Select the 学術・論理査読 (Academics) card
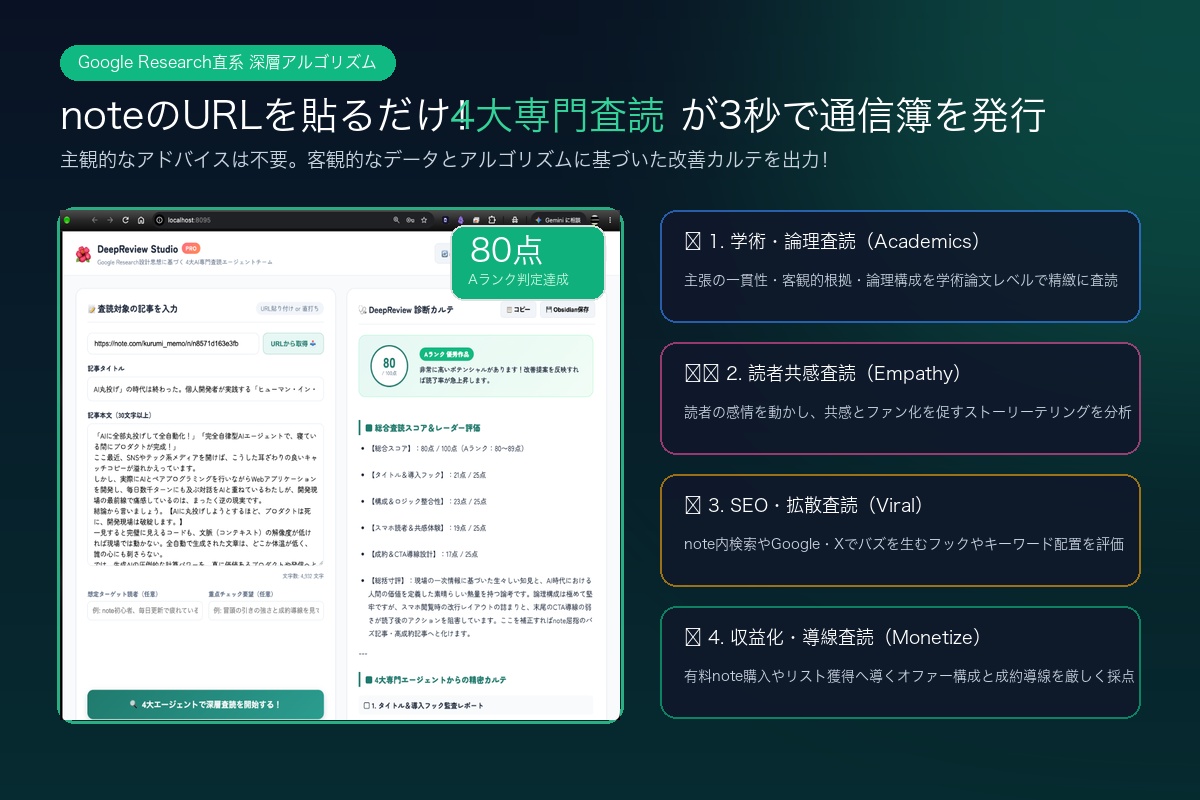The width and height of the screenshot is (1200, 800). coord(900,266)
